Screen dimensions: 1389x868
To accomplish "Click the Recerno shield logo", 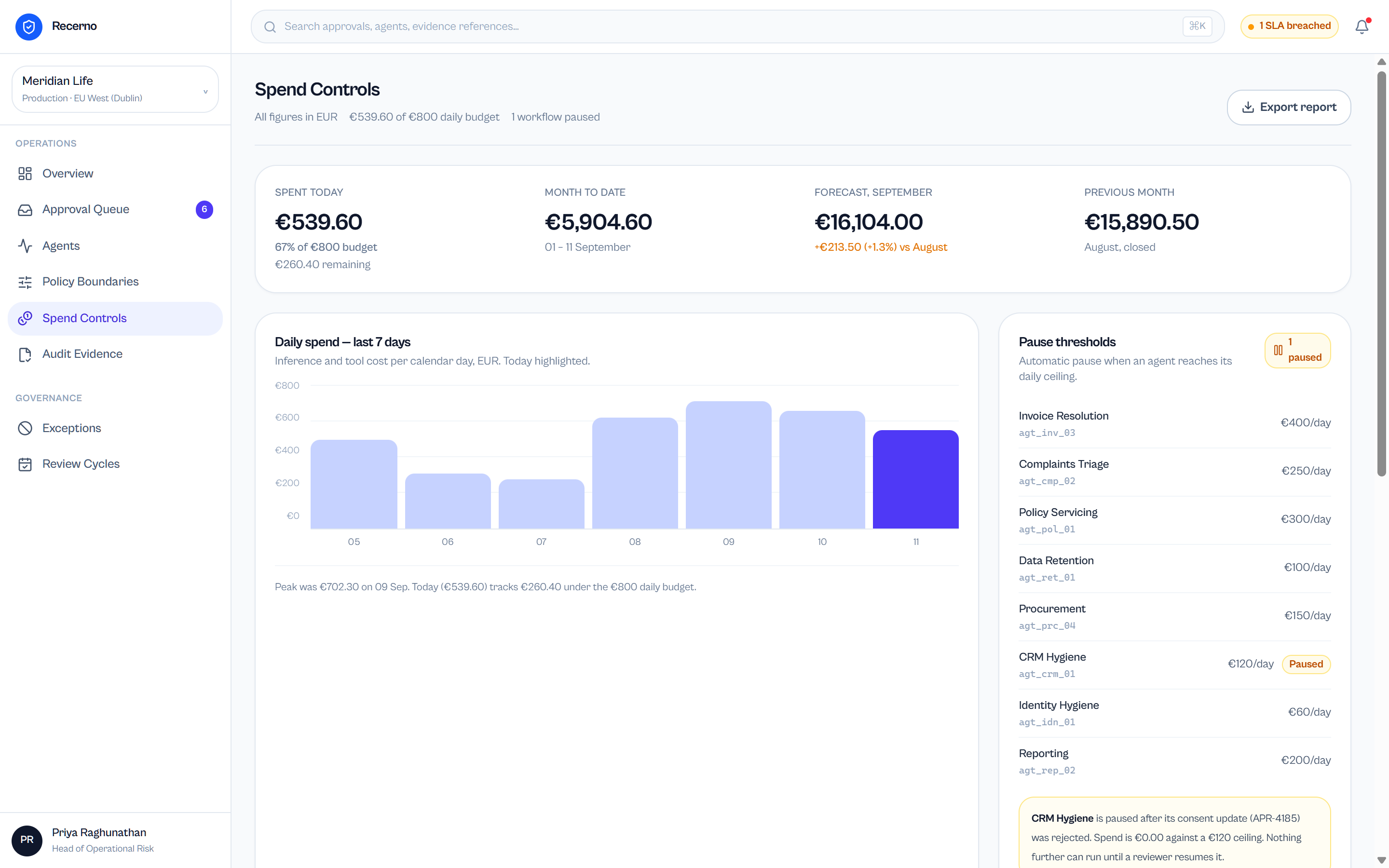I will click(x=29, y=27).
